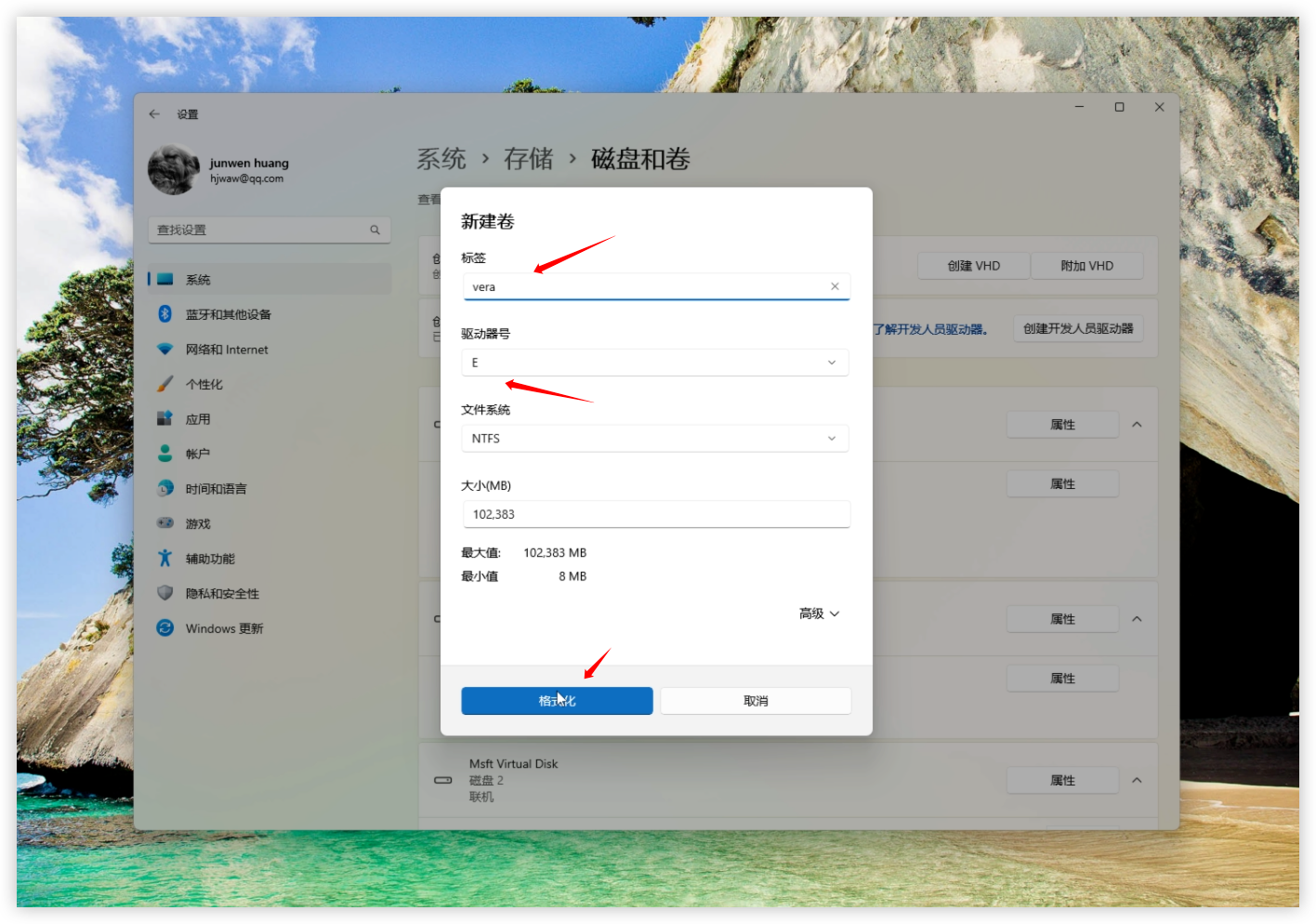Select 系统 in the settings sidebar
The width and height of the screenshot is (1316, 924).
(x=198, y=280)
